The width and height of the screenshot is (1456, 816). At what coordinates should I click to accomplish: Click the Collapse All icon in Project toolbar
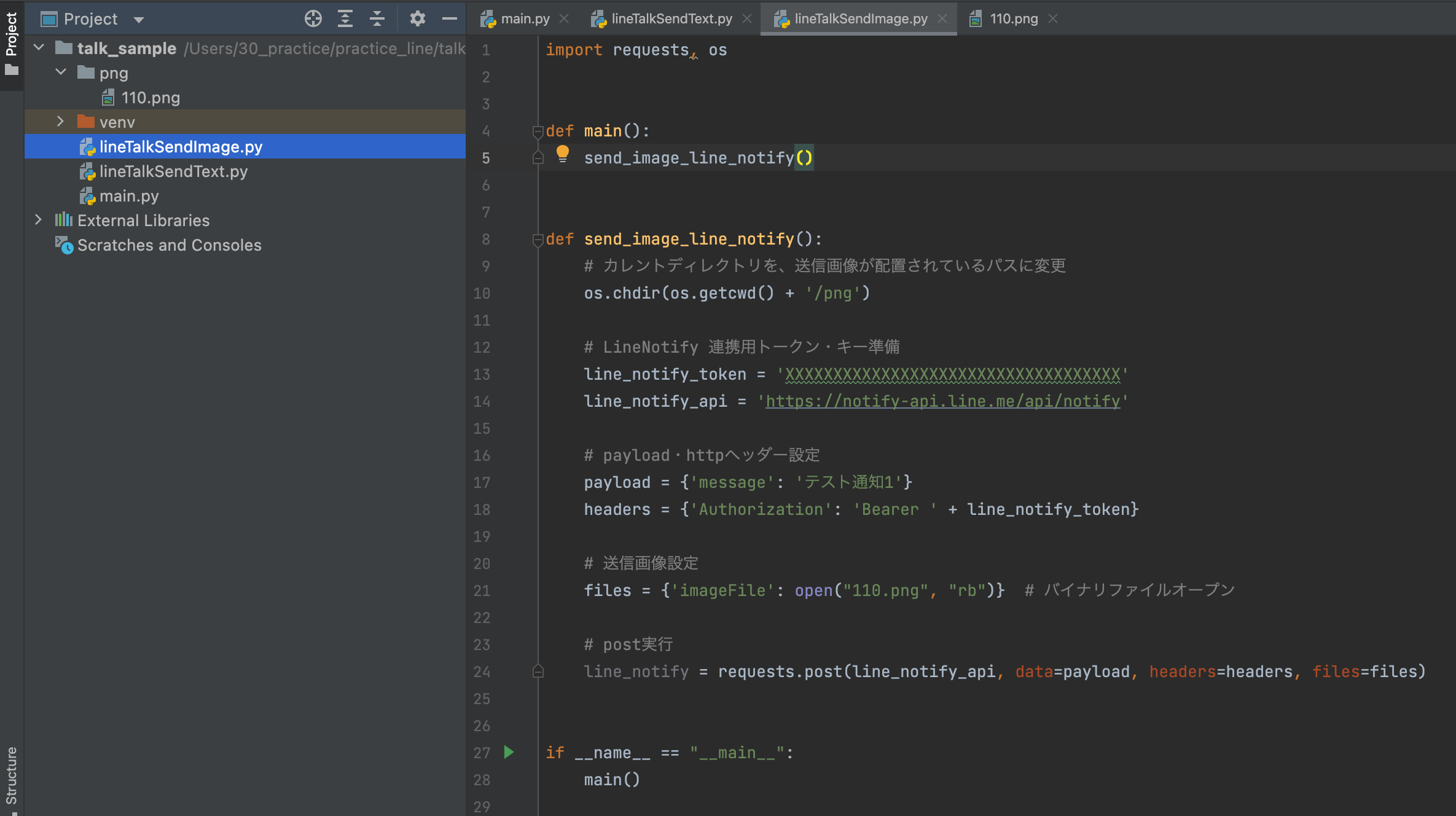(377, 19)
